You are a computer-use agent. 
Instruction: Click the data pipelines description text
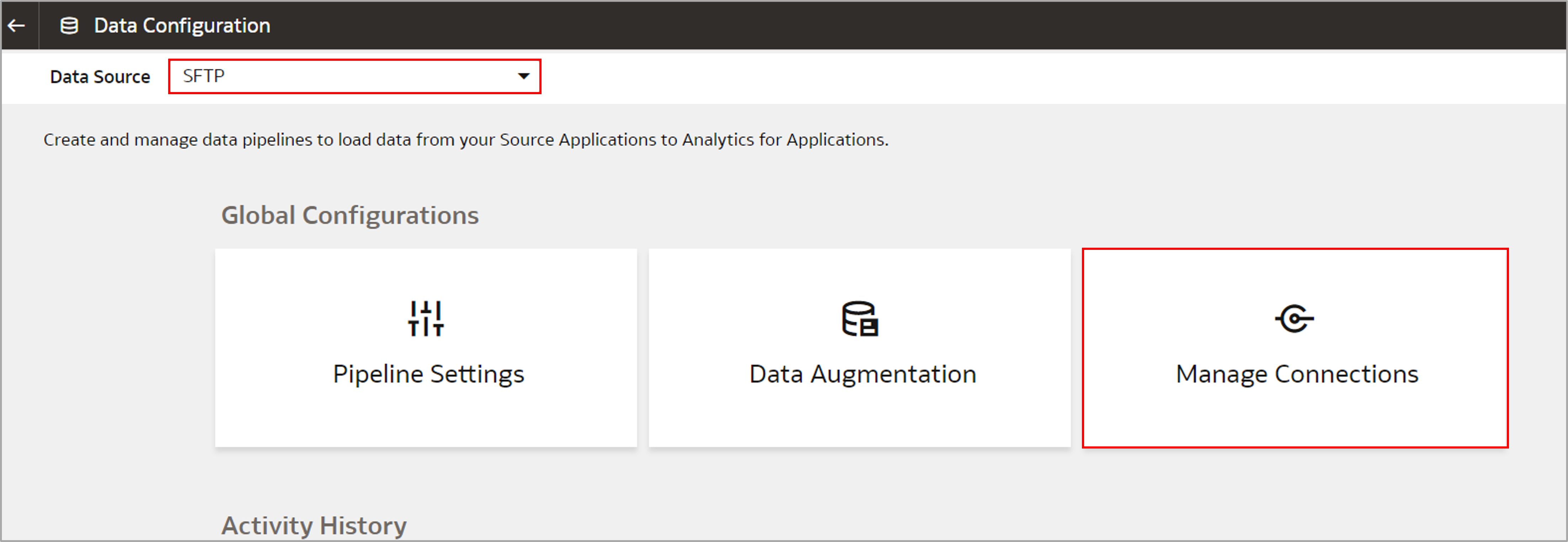(466, 140)
